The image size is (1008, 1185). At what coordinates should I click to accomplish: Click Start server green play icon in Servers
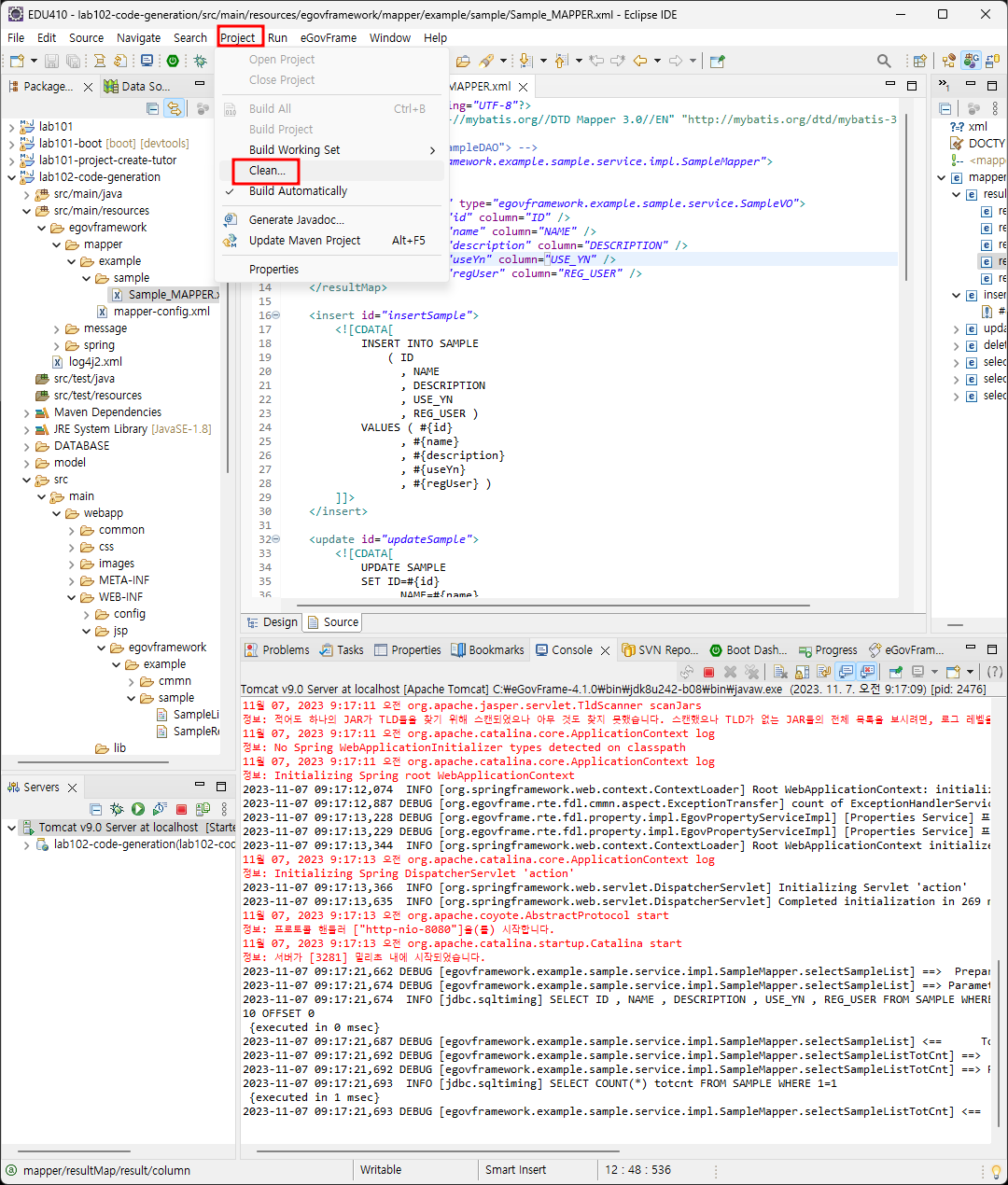(138, 809)
